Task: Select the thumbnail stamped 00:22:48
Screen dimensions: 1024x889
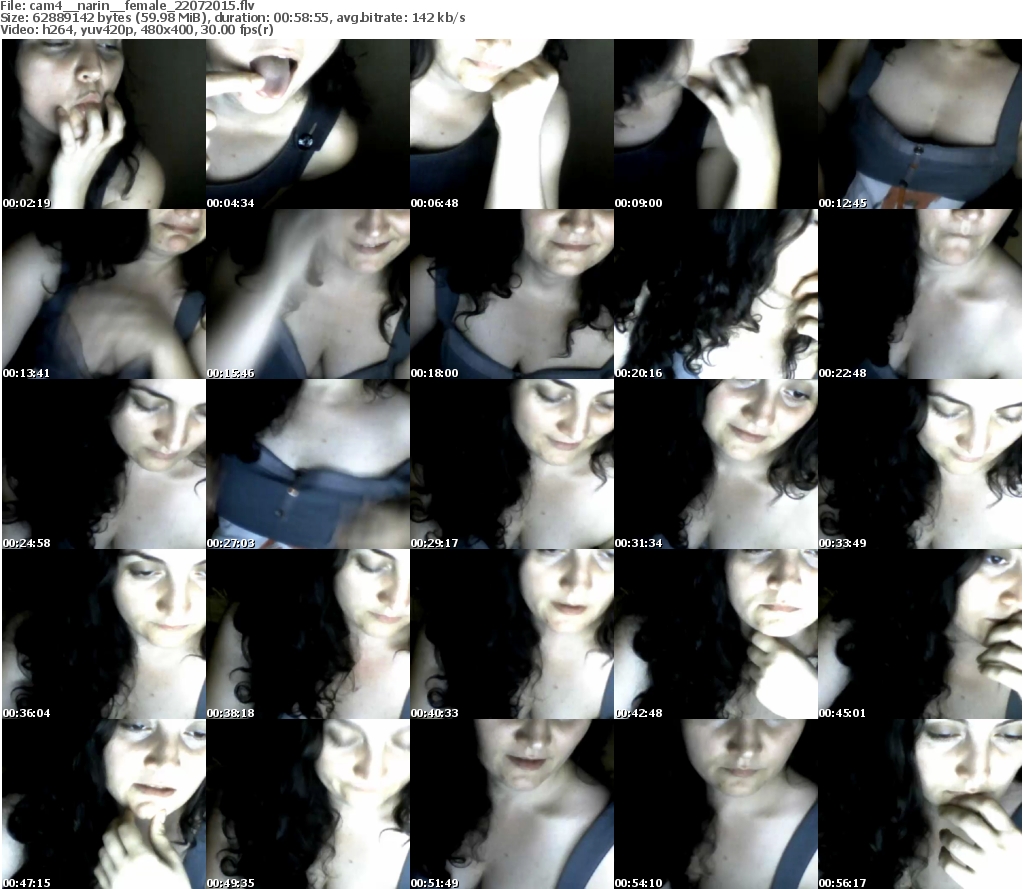Action: coord(920,294)
